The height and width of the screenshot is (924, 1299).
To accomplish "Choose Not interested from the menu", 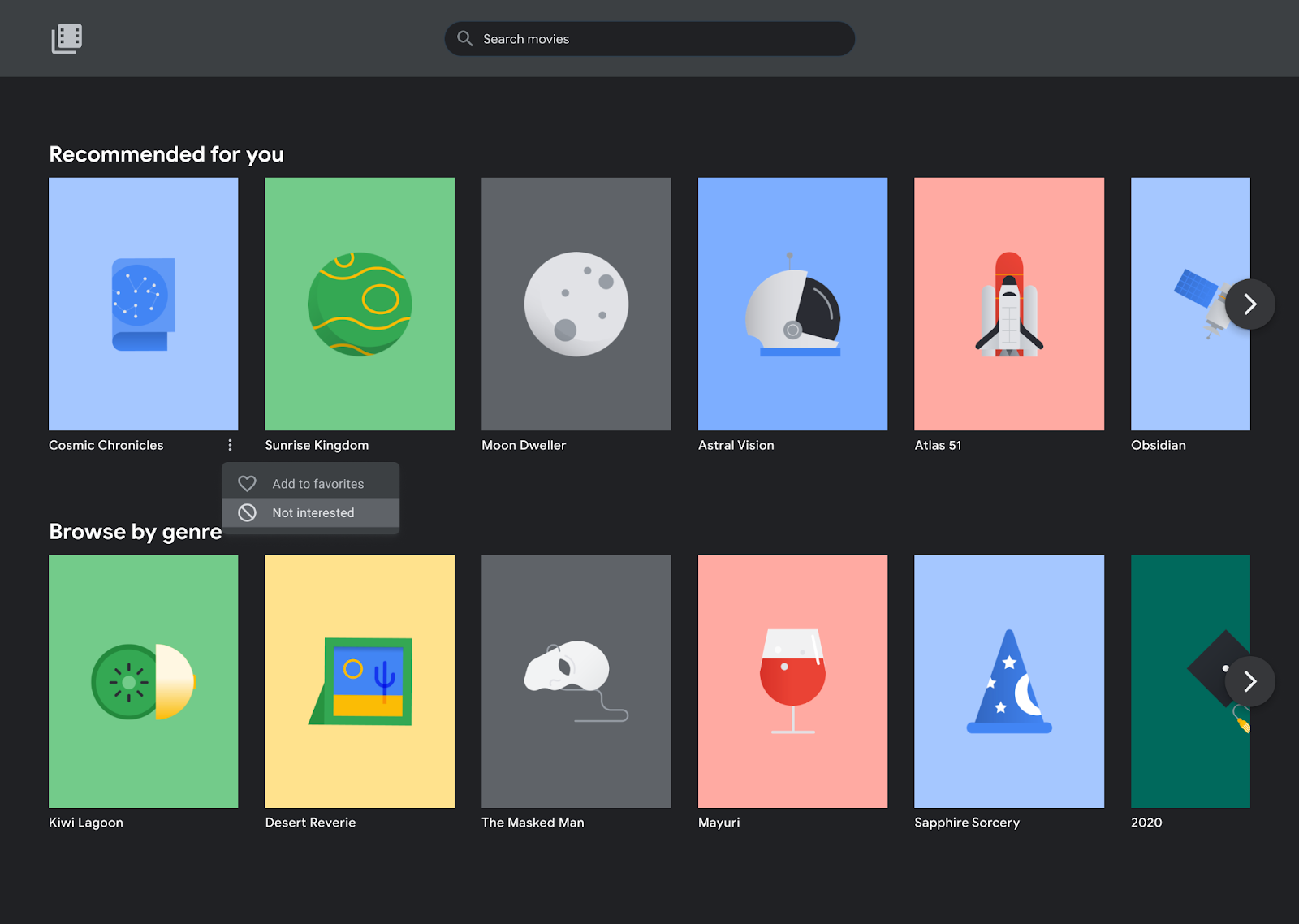I will 313,513.
